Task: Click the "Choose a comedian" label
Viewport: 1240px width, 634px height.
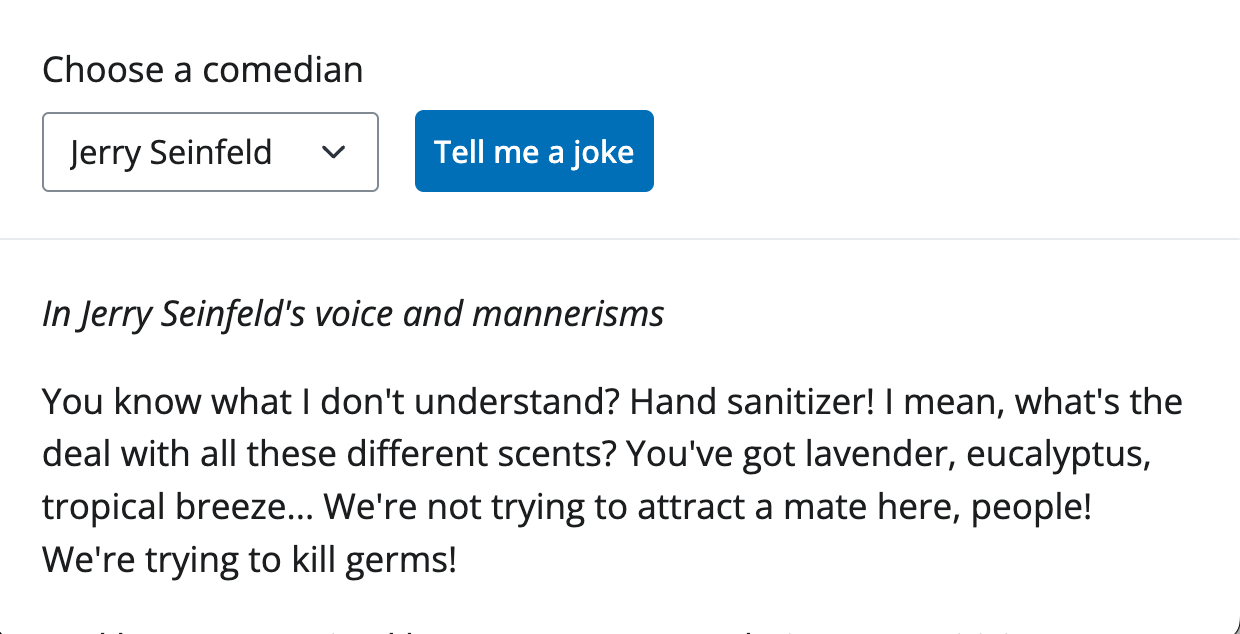Action: [202, 70]
